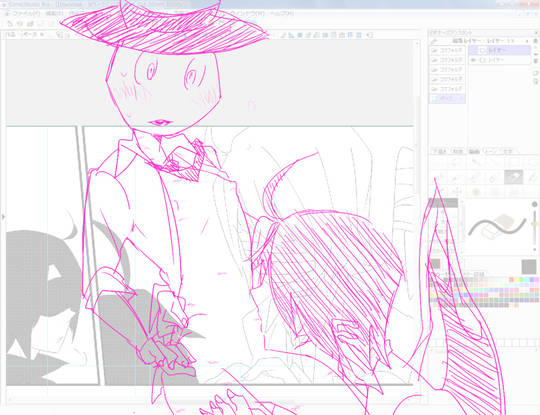The width and height of the screenshot is (540, 415).
Task: Click the trash icon beside the layer list
Action: click(x=536, y=61)
